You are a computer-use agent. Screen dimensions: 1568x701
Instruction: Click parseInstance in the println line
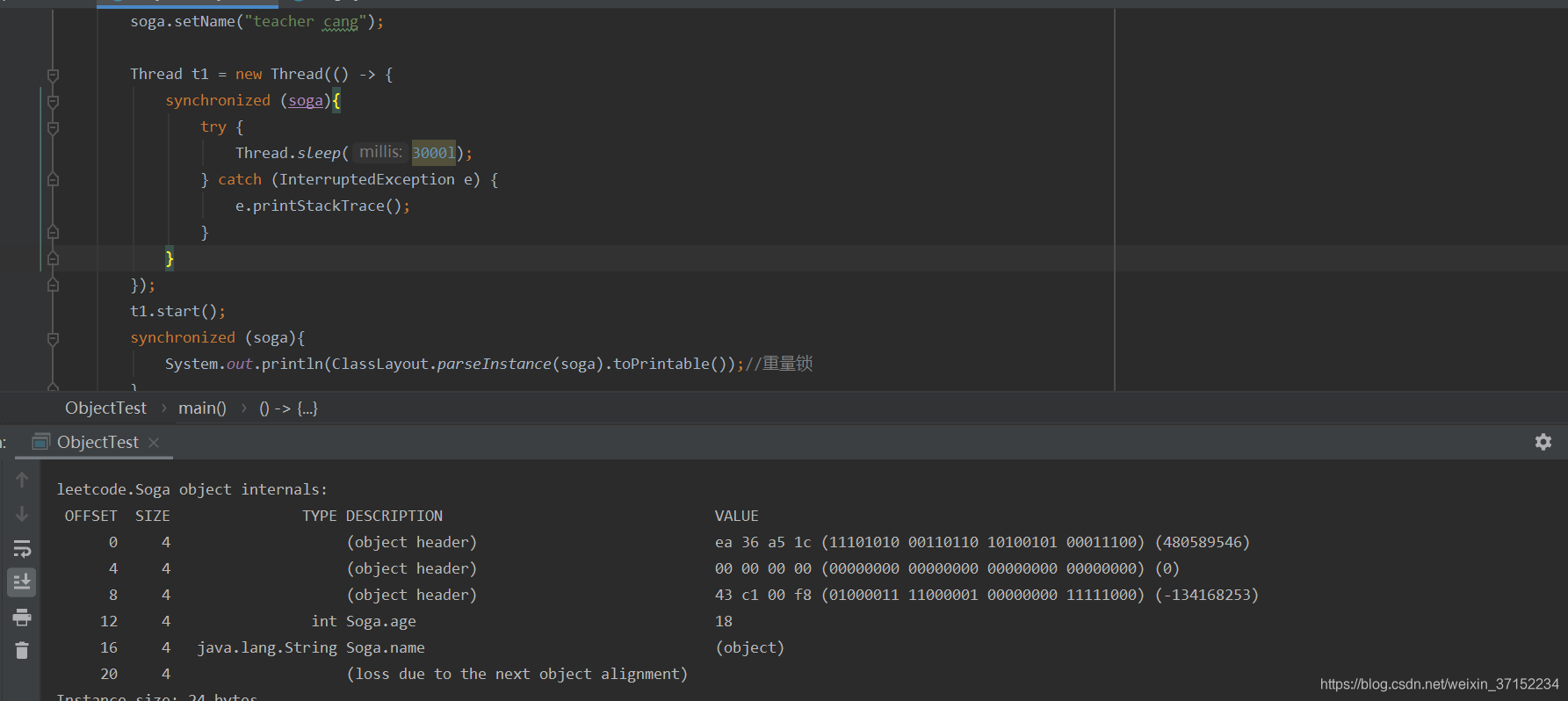click(x=494, y=364)
